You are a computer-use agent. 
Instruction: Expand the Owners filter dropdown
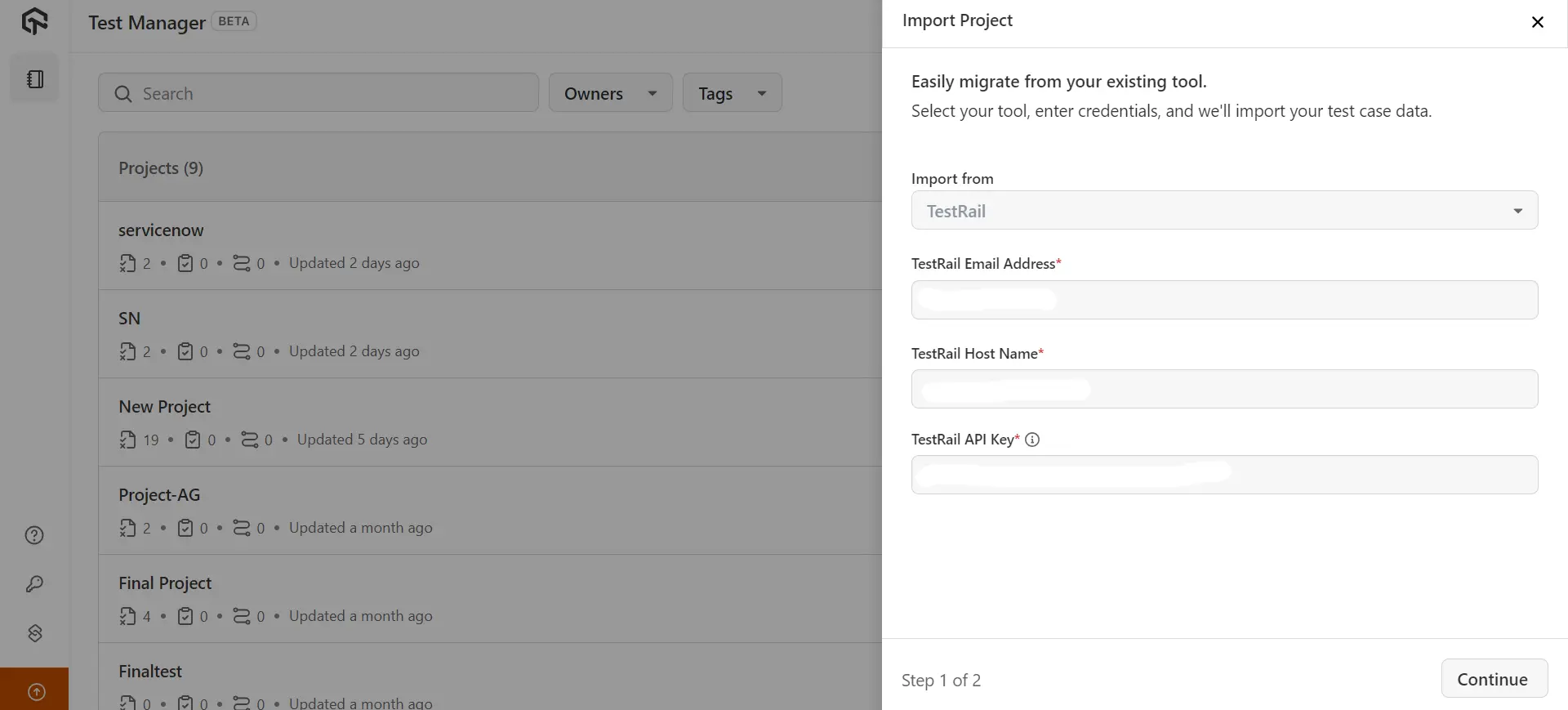(x=610, y=93)
